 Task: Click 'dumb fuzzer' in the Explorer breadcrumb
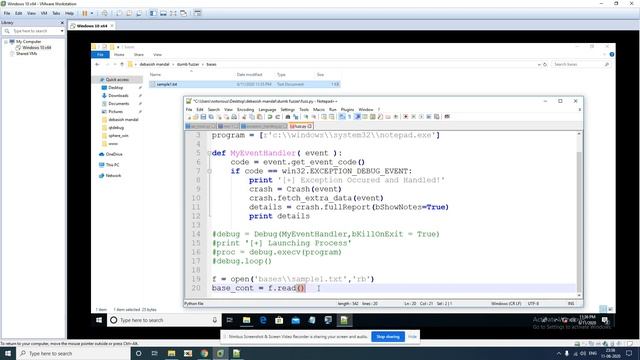click(188, 64)
